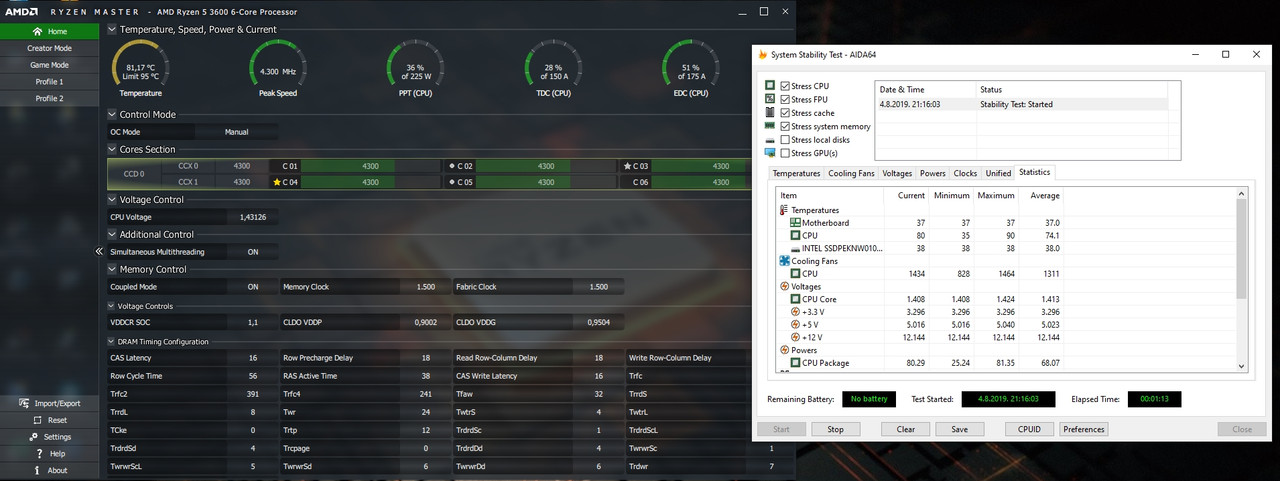This screenshot has width=1280, height=481.
Task: Switch to Game Mode profile
Action: (x=49, y=65)
